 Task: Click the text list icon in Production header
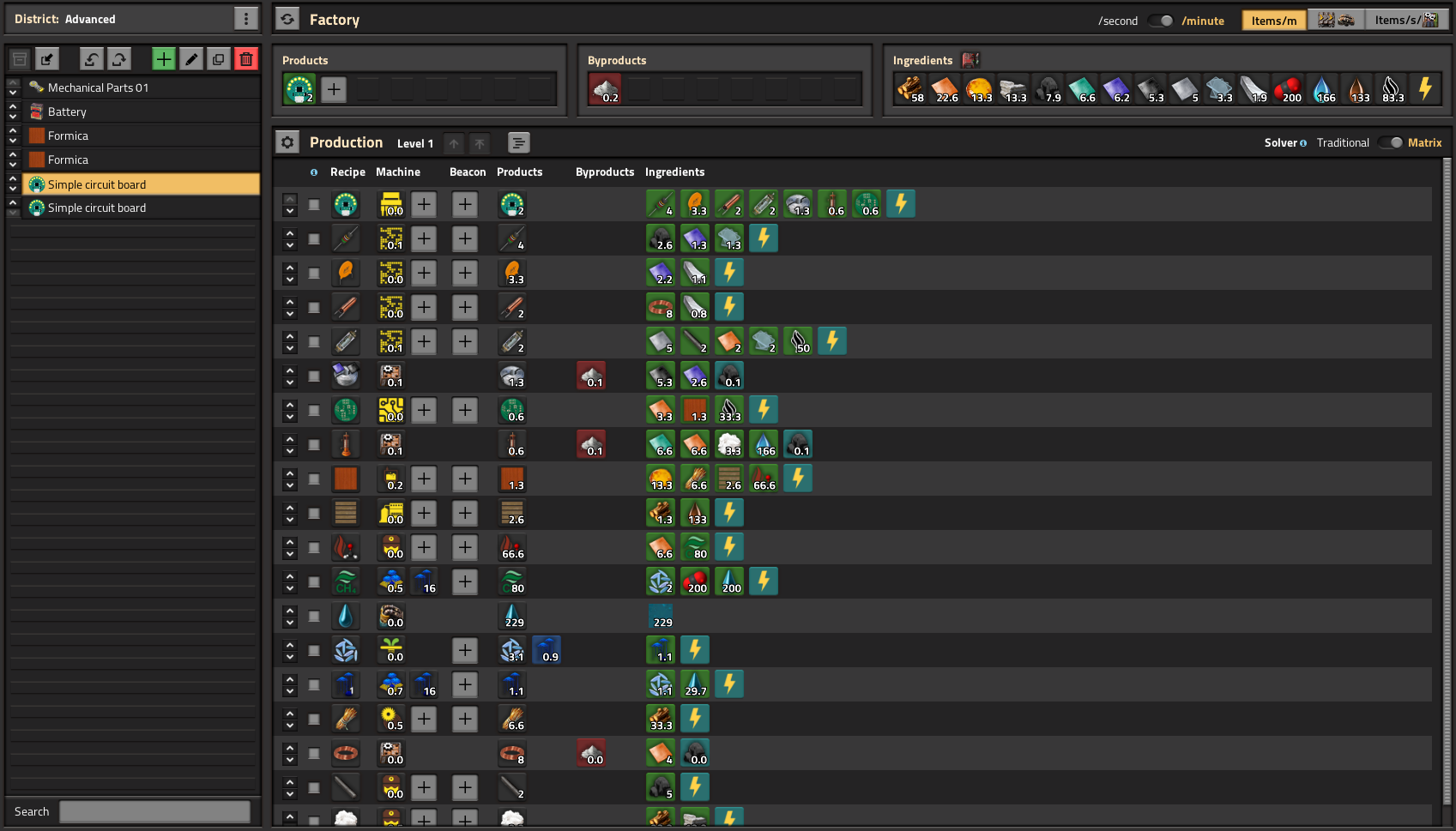[x=518, y=142]
